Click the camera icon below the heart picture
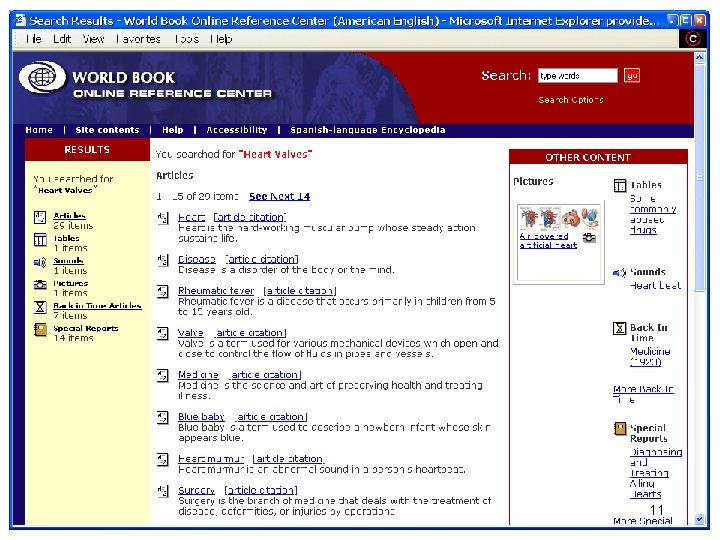Image resolution: width=720 pixels, height=540 pixels. (x=589, y=237)
